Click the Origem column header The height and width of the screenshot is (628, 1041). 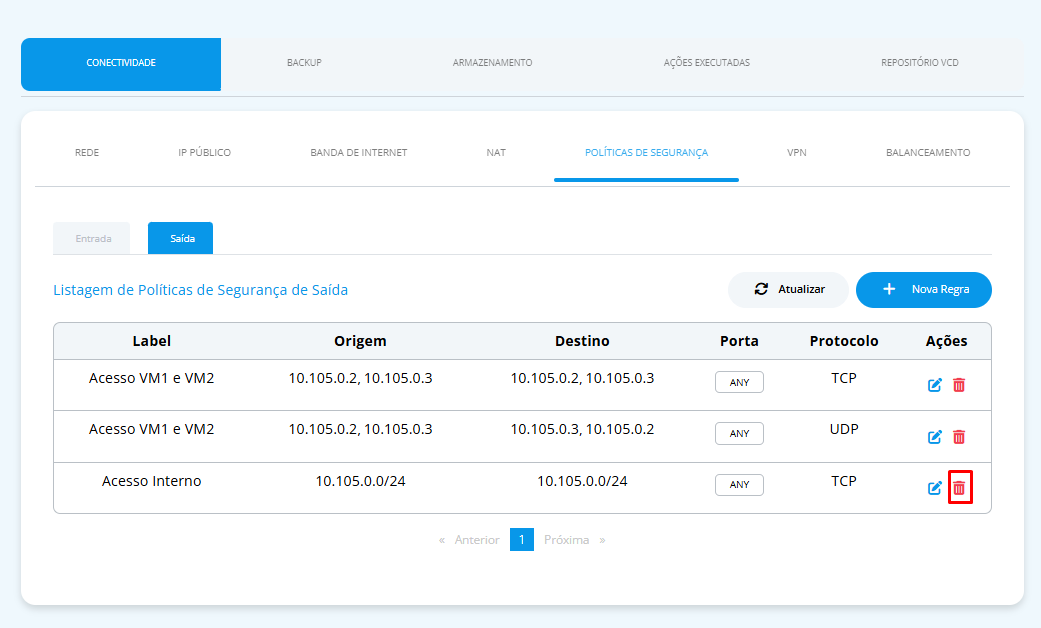click(360, 341)
